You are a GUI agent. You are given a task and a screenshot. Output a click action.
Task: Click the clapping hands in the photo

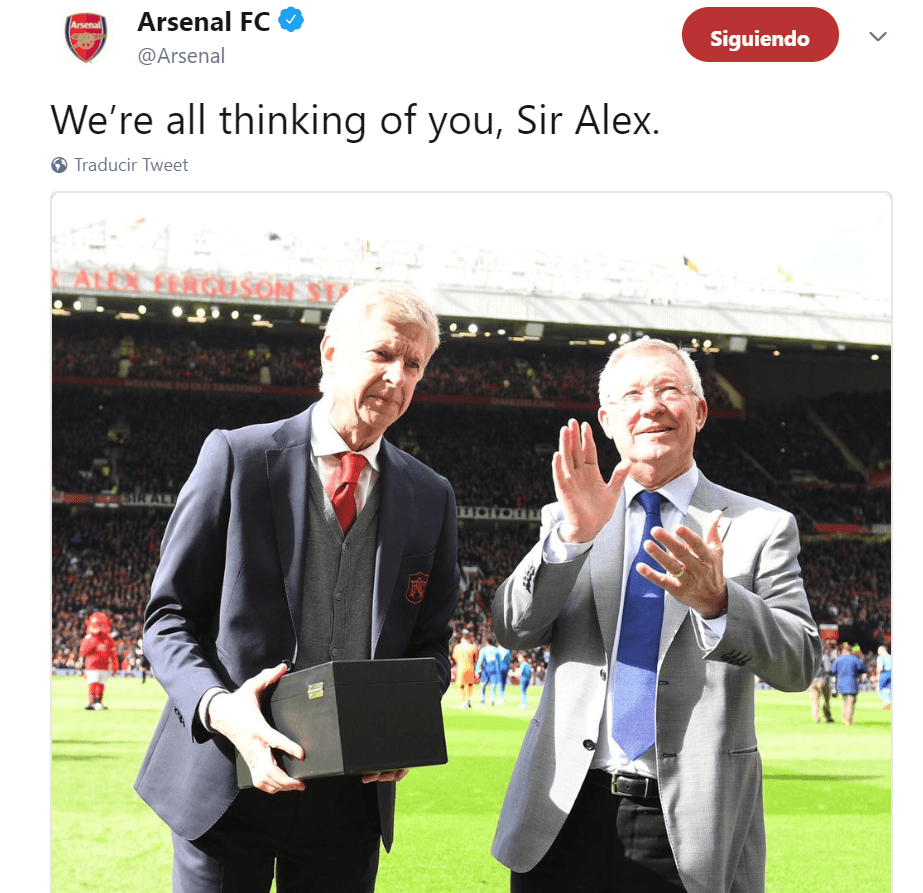(638, 518)
